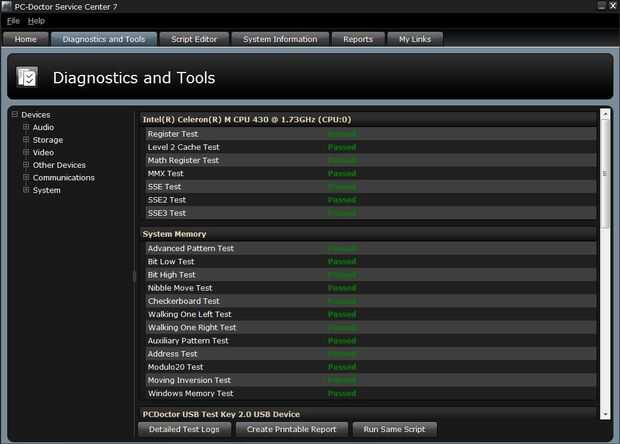The height and width of the screenshot is (444, 620).
Task: Open the File menu
Action: 13,21
